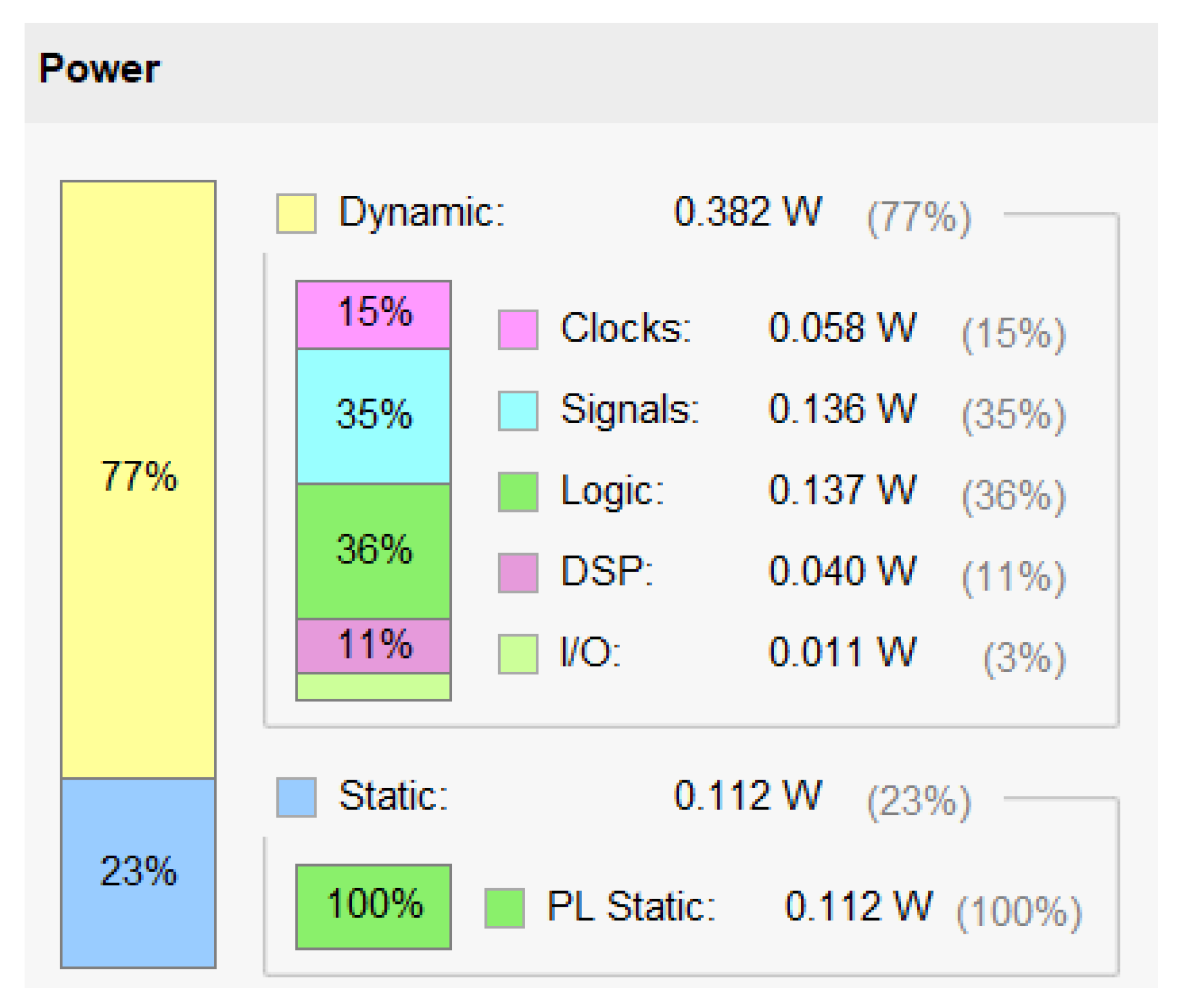Select the 77% yellow Dynamic bar segment
This screenshot has width=1187, height=1008.
(138, 479)
